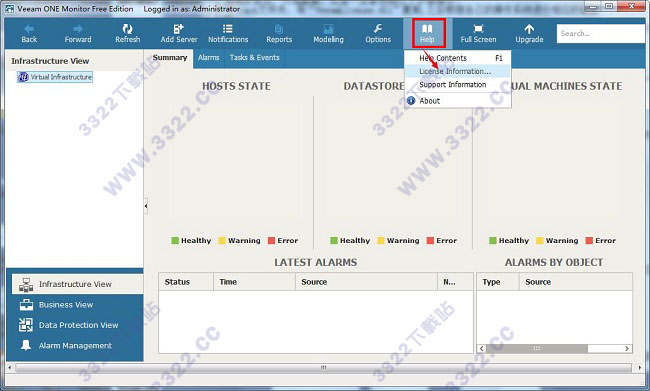Open the Tasks & Events tab
The width and height of the screenshot is (650, 391).
(x=255, y=58)
